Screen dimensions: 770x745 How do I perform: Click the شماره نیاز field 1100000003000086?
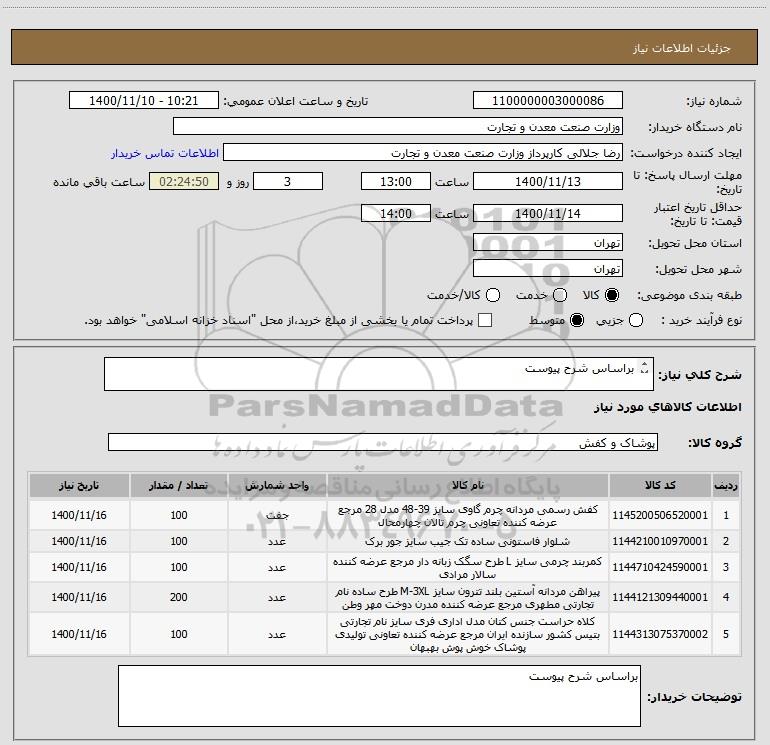tap(548, 100)
